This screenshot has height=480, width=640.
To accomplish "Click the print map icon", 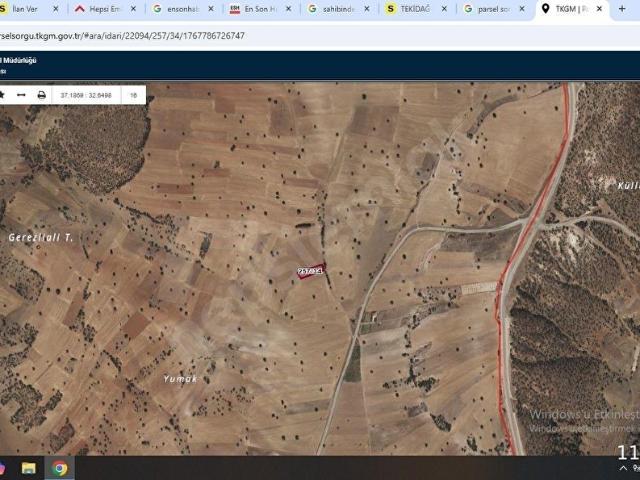I will click(x=42, y=95).
